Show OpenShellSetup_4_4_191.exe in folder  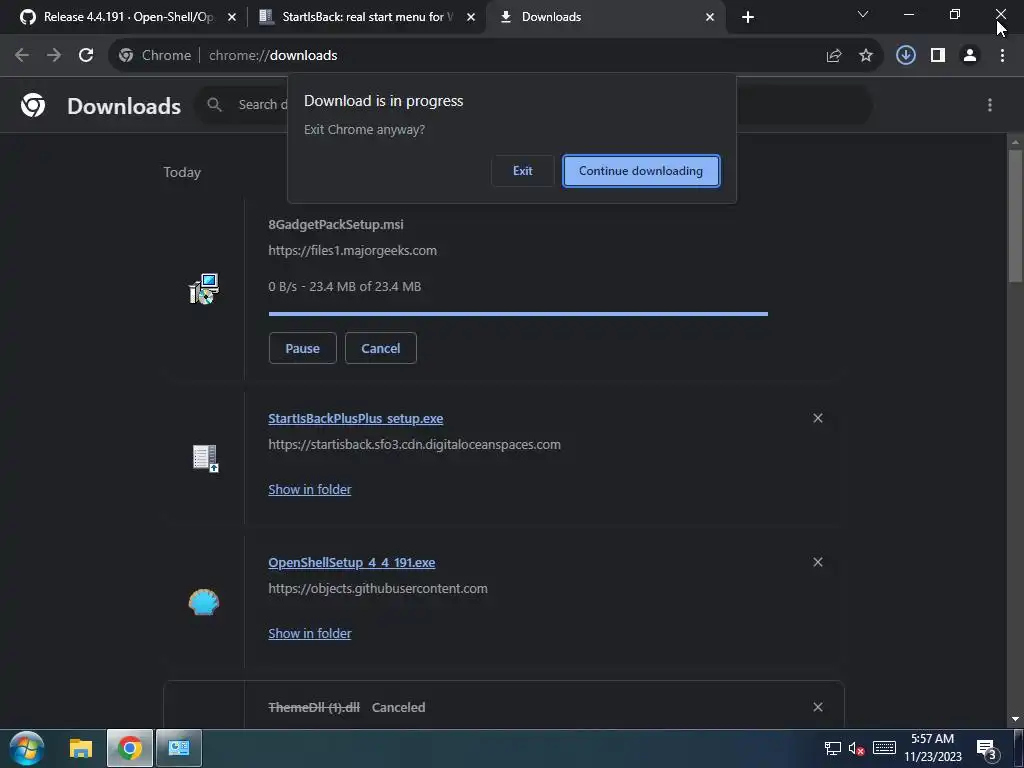pos(310,633)
